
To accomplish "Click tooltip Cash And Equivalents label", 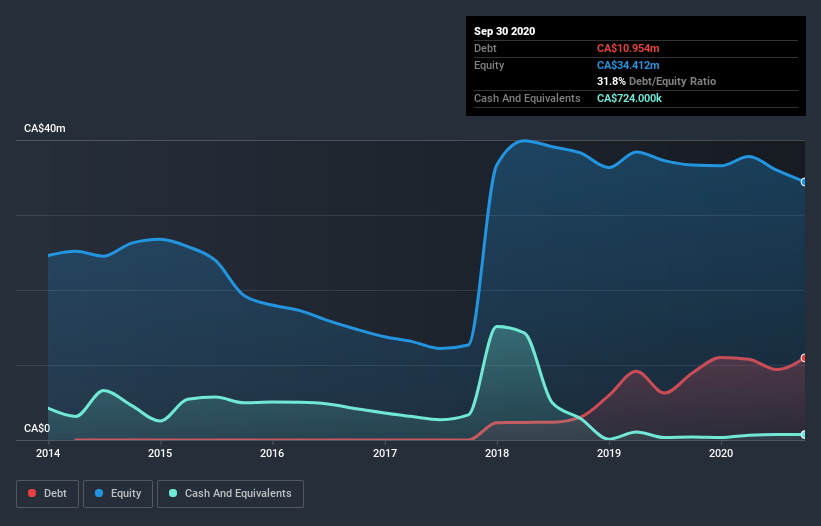I will [527, 98].
